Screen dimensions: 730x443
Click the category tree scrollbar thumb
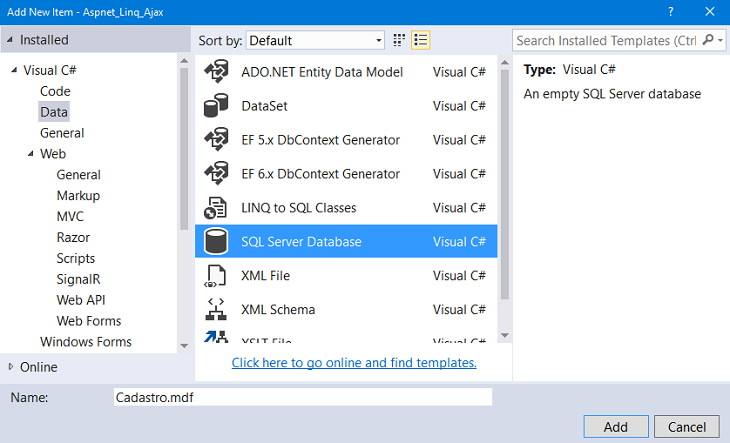pos(184,149)
